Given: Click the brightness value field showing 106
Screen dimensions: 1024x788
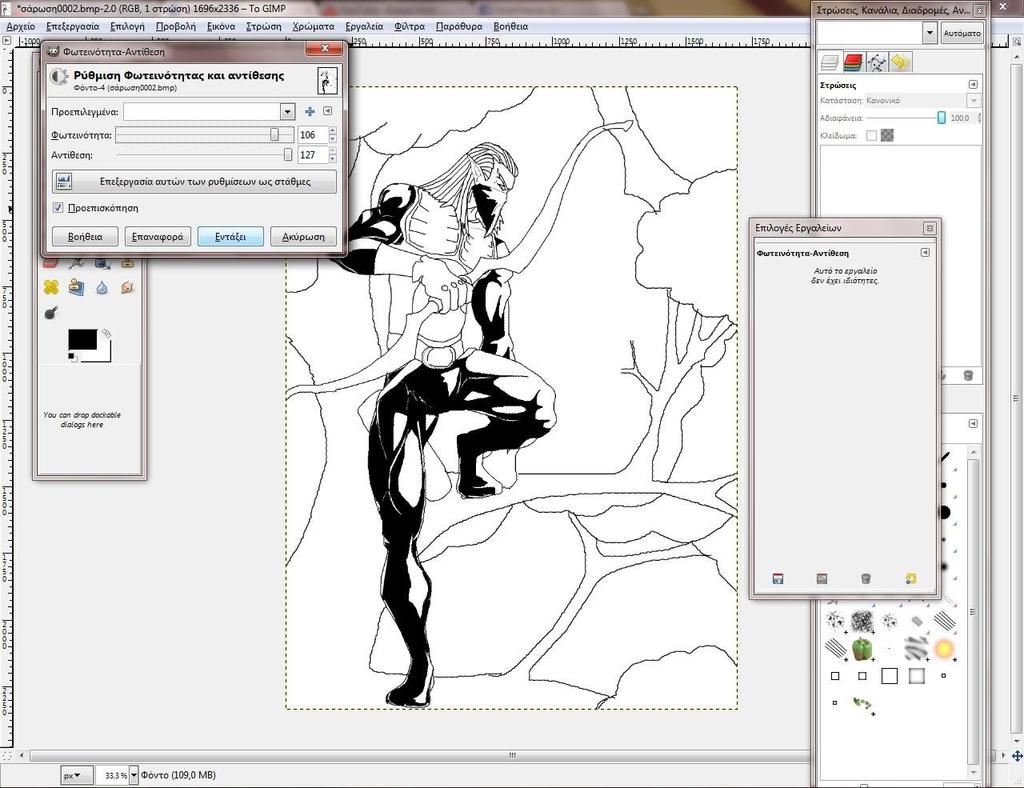Looking at the screenshot, I should 313,134.
